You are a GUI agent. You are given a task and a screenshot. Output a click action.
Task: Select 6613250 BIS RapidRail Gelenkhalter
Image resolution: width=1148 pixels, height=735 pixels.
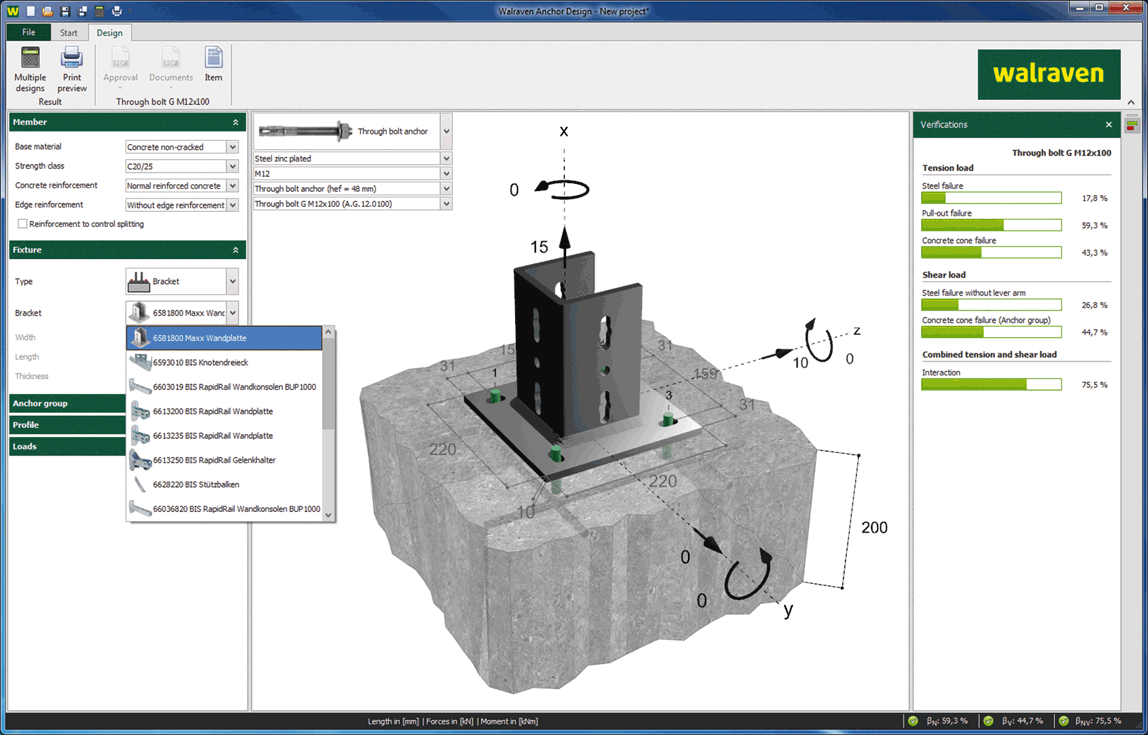pyautogui.click(x=225, y=460)
